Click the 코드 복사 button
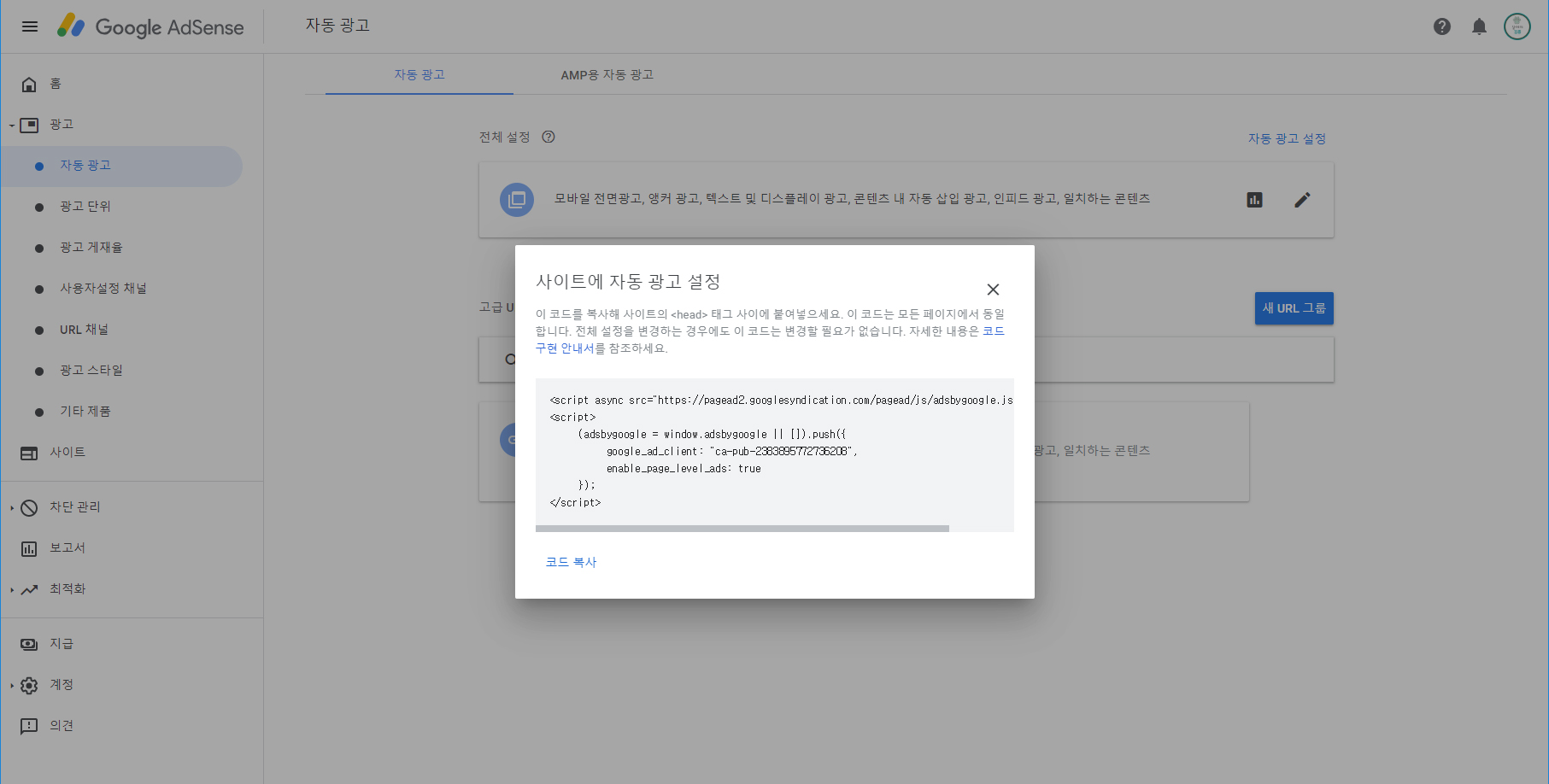Image resolution: width=1549 pixels, height=784 pixels. pyautogui.click(x=571, y=562)
